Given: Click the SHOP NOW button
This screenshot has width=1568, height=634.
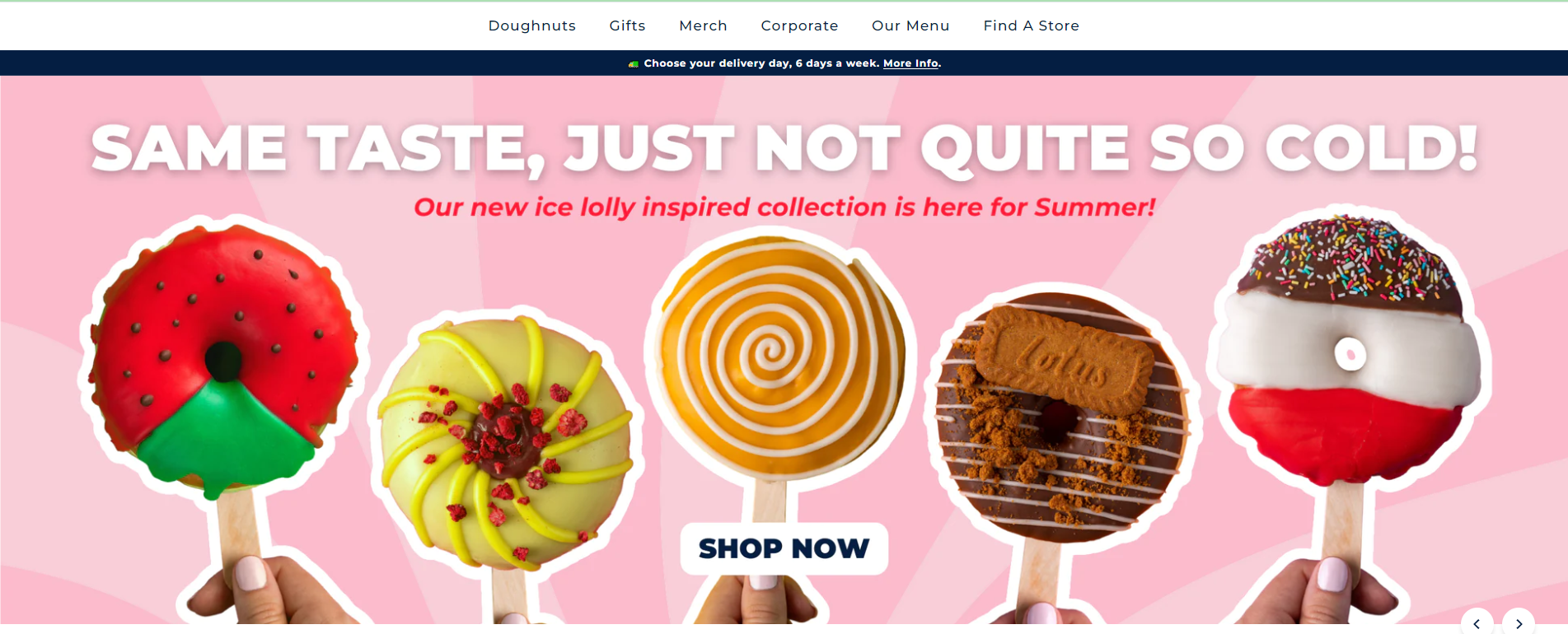Looking at the screenshot, I should 784,548.
